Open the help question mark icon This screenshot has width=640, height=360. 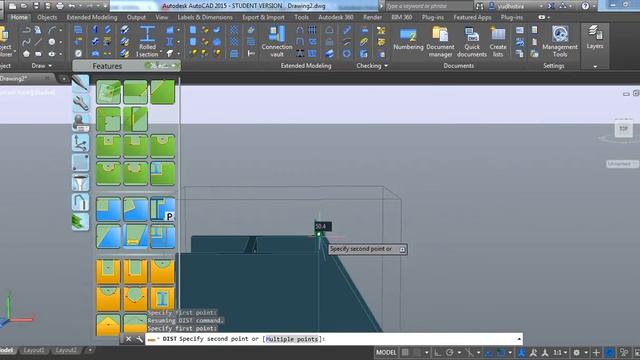(585, 6)
